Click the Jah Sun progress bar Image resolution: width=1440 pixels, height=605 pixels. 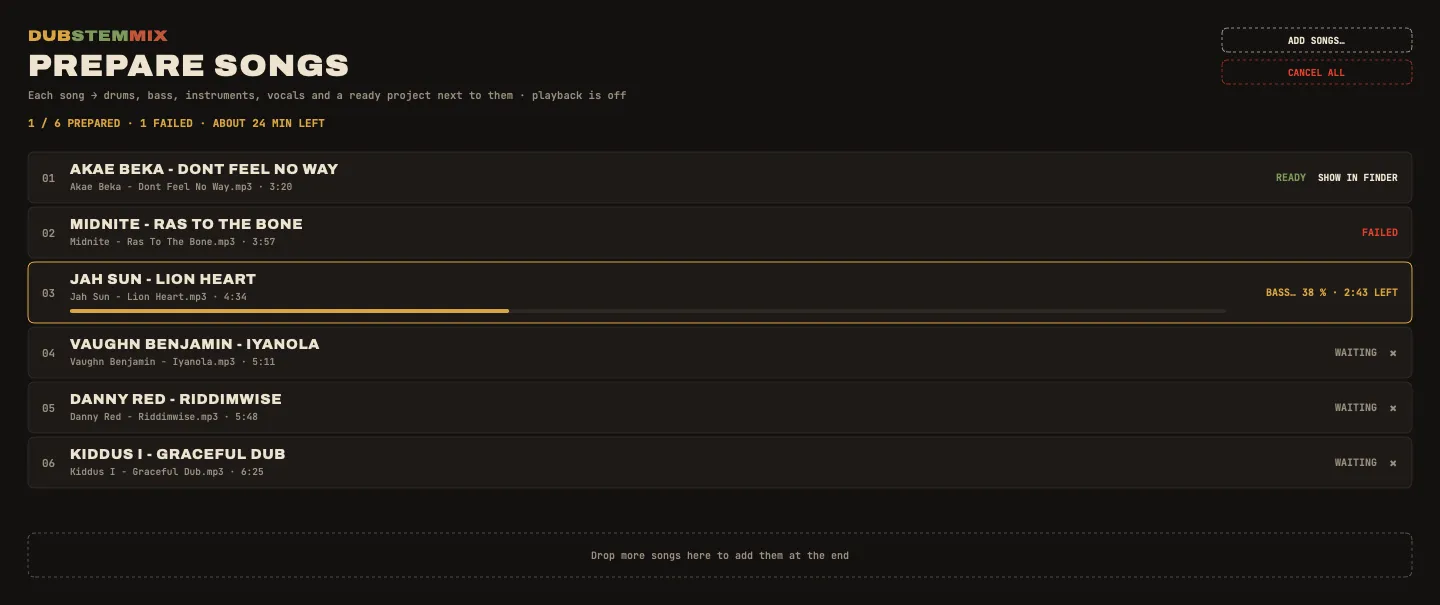pyautogui.click(x=648, y=311)
